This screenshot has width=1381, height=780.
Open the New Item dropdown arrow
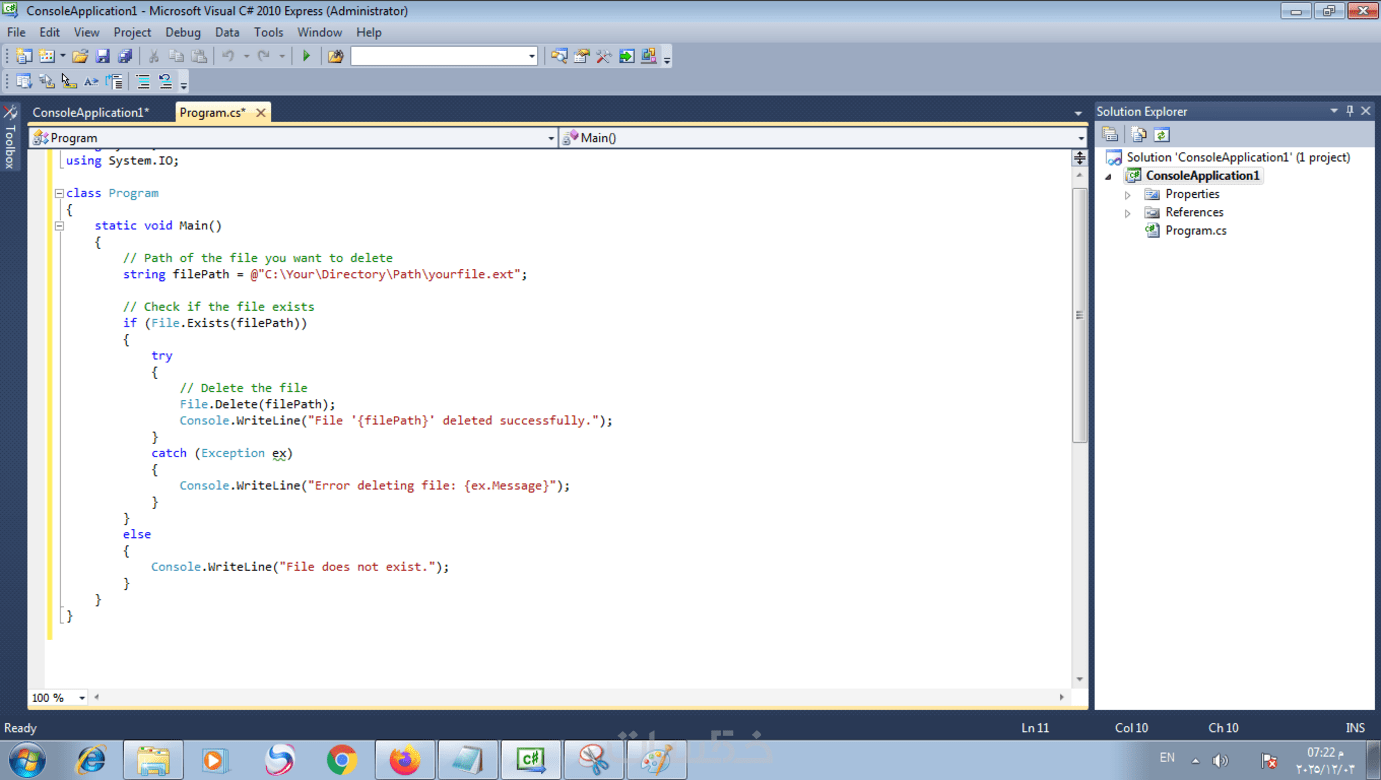(62, 56)
